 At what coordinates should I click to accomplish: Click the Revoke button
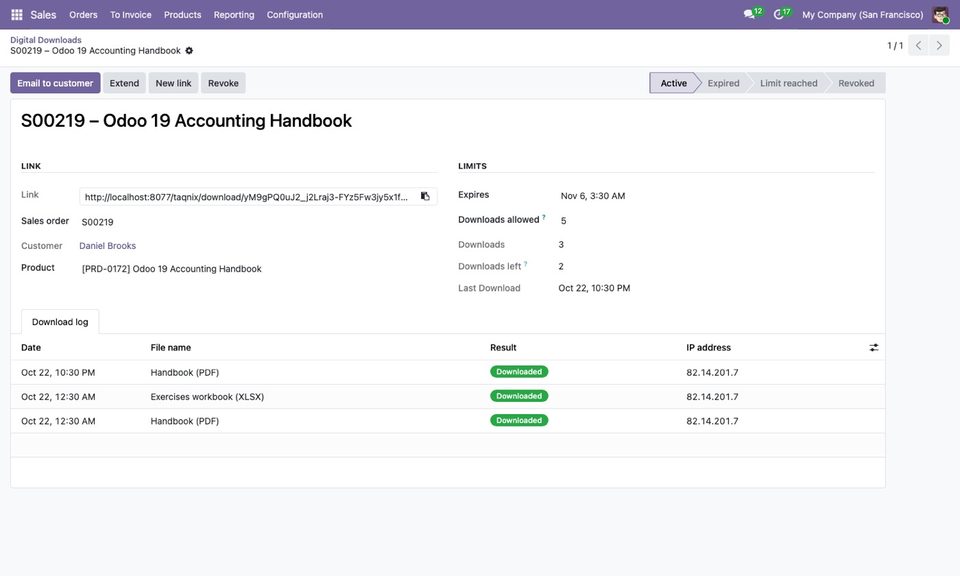pyautogui.click(x=223, y=83)
